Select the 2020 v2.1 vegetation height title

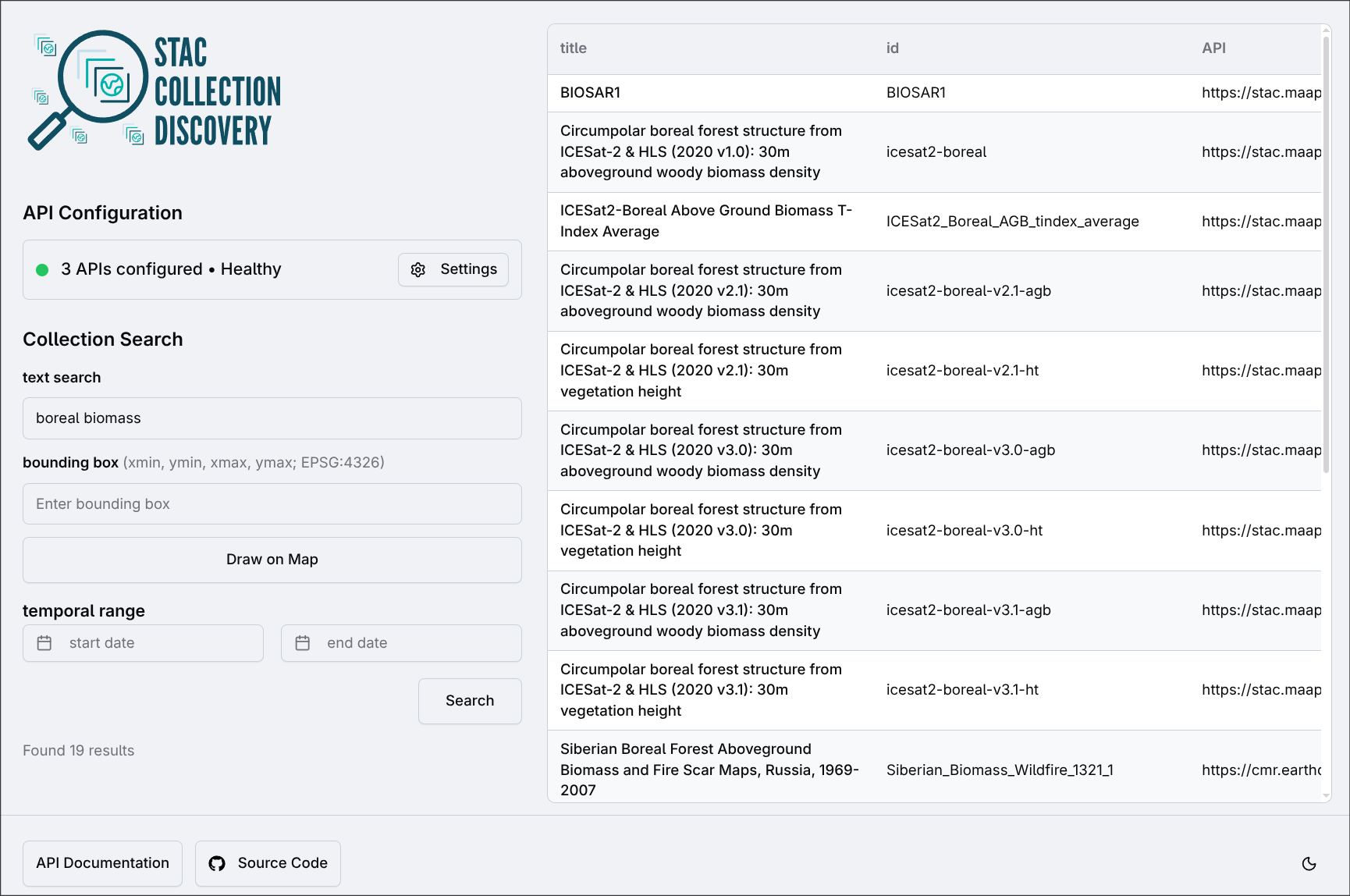701,371
